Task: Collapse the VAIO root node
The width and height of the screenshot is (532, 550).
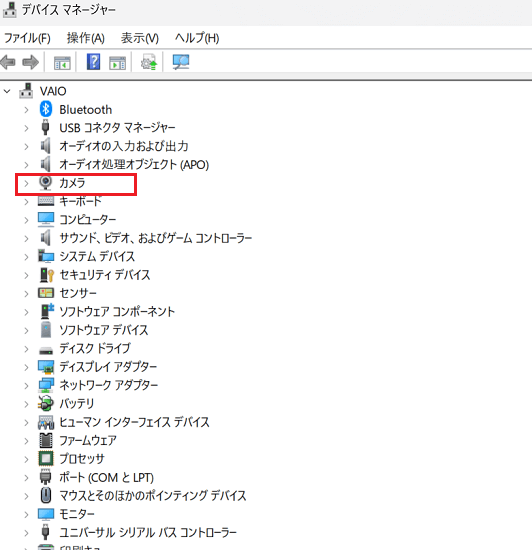Action: (7, 92)
